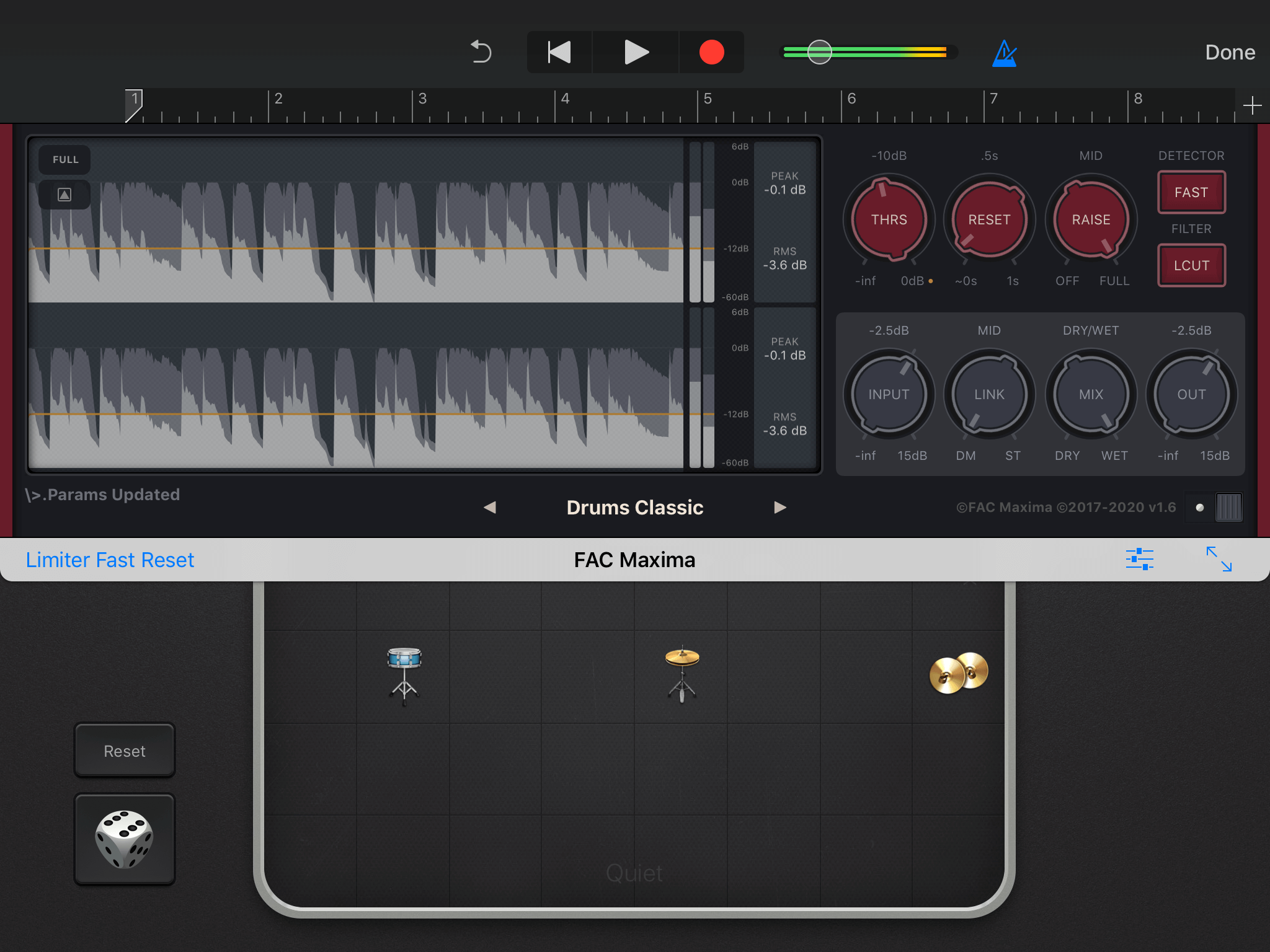Tap the Reset button for the drum grid

coord(125,751)
